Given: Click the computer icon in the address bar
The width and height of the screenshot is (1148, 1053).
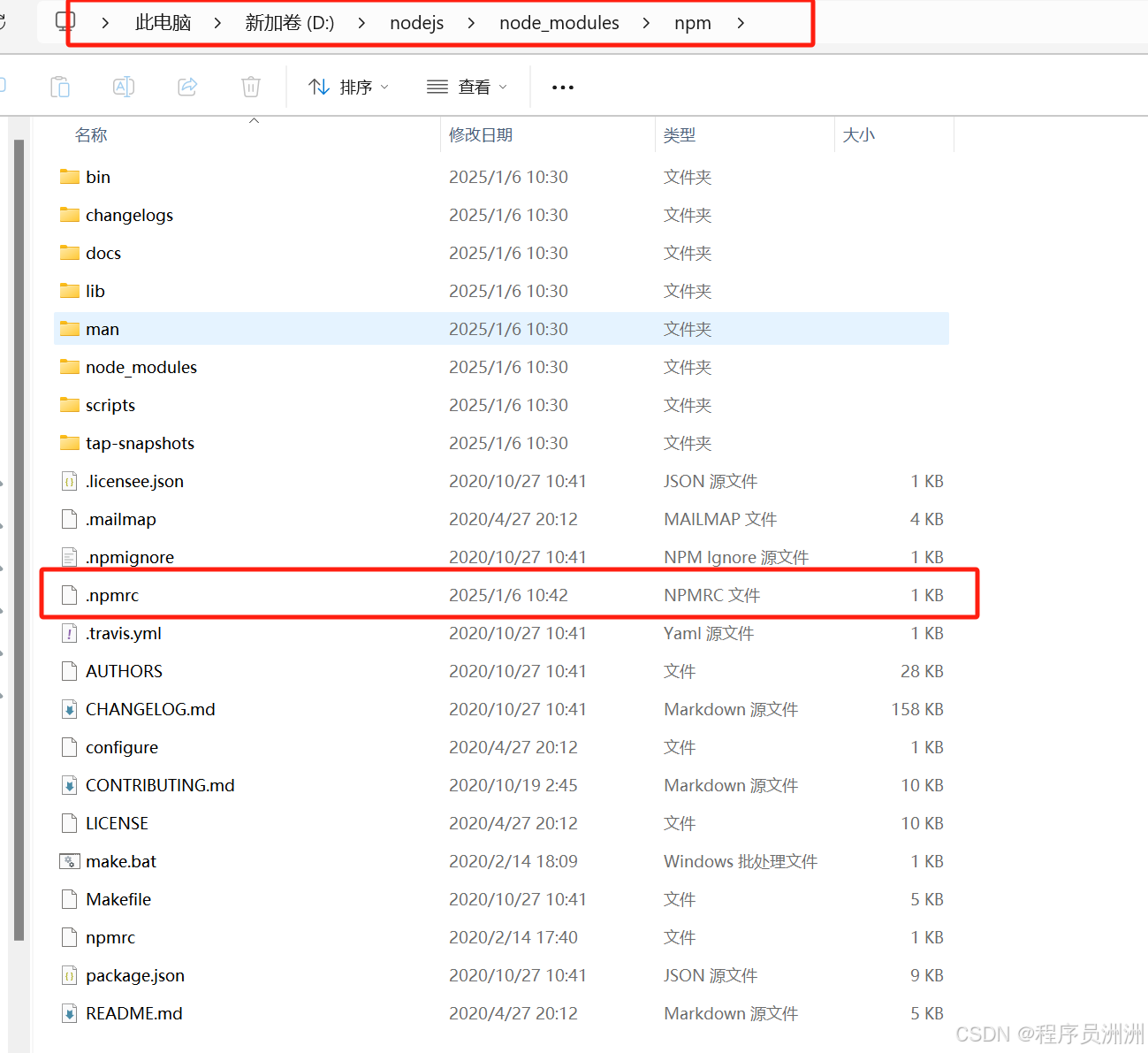Looking at the screenshot, I should [x=65, y=21].
